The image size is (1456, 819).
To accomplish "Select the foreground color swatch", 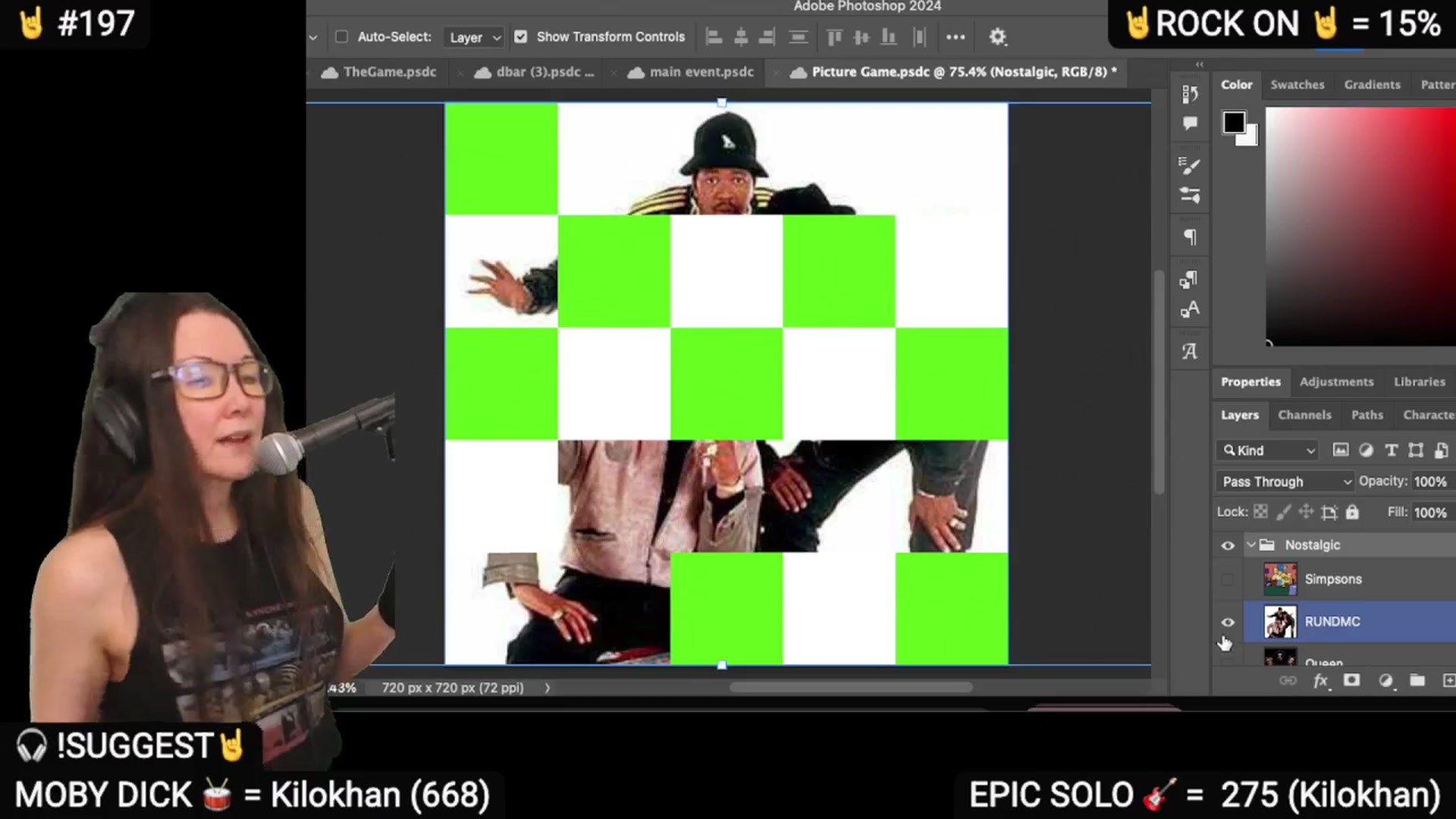I will coord(1233,122).
